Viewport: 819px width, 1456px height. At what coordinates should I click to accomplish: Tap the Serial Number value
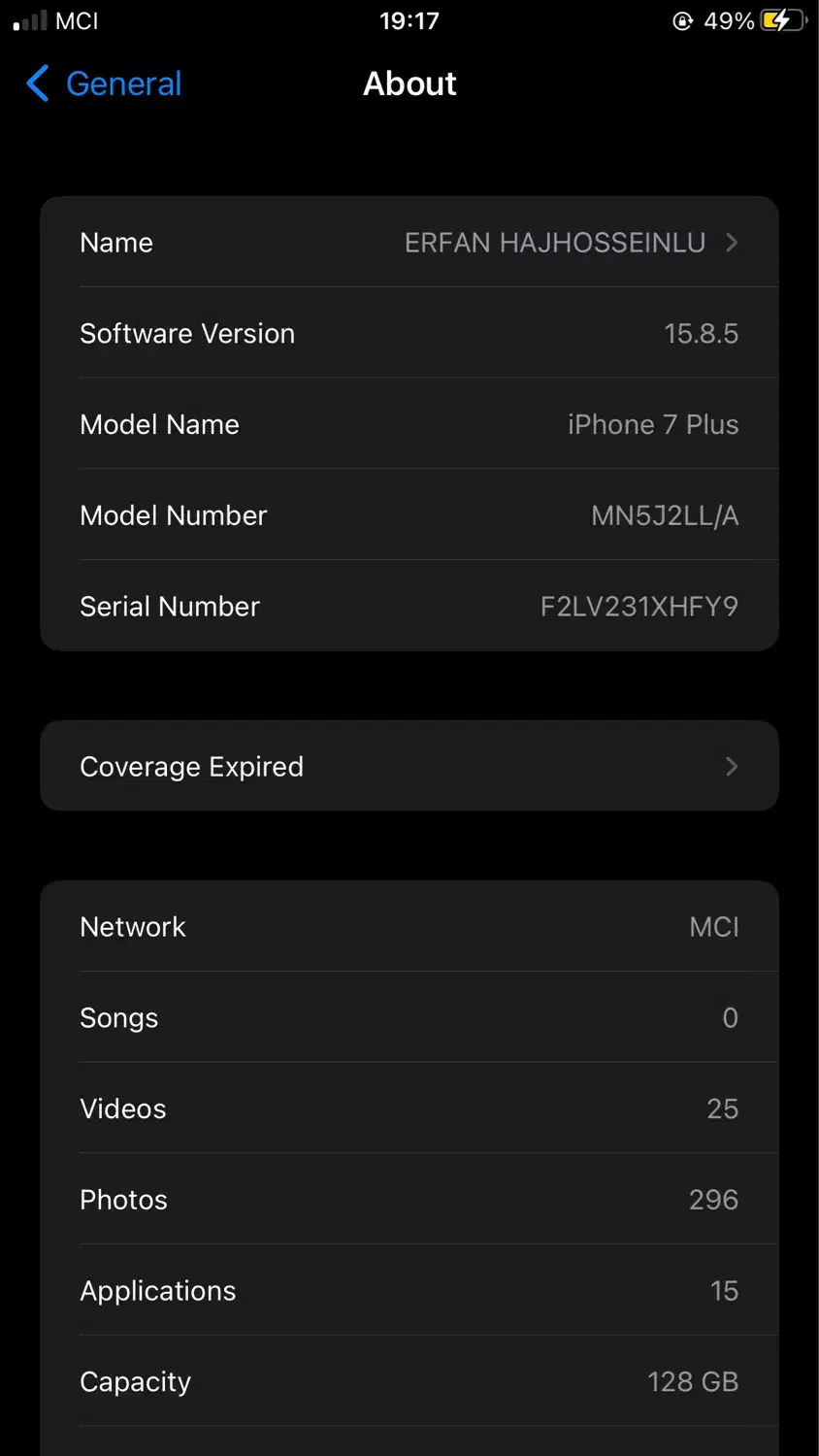[x=639, y=607]
